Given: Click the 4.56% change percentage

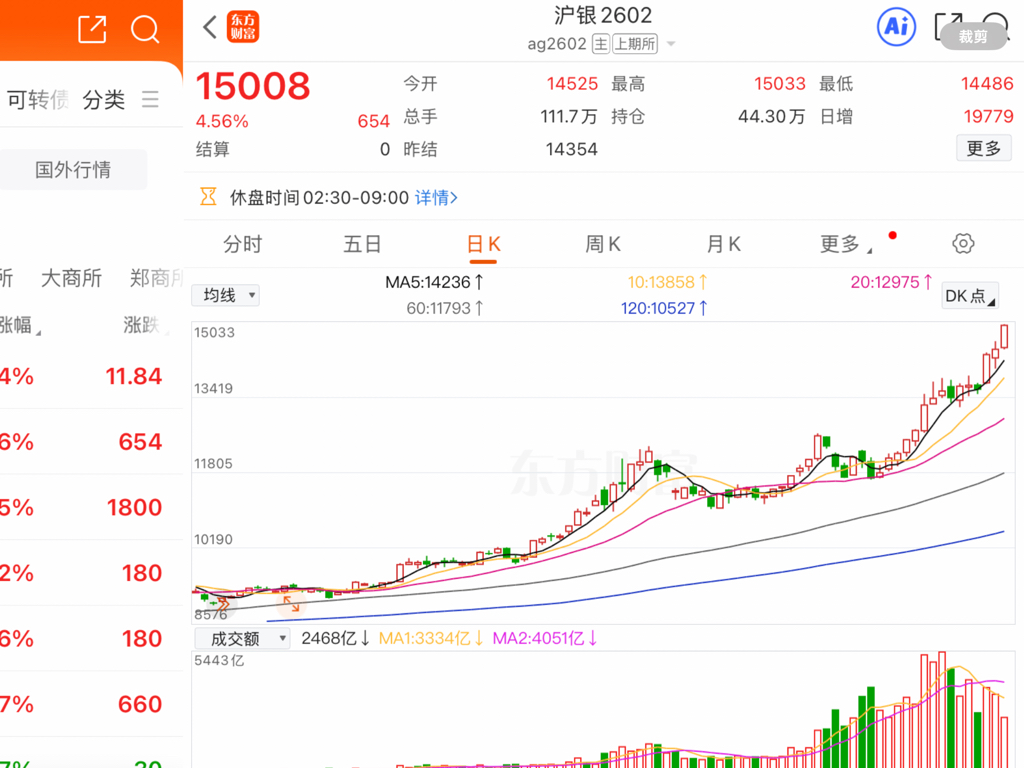Looking at the screenshot, I should tap(222, 121).
